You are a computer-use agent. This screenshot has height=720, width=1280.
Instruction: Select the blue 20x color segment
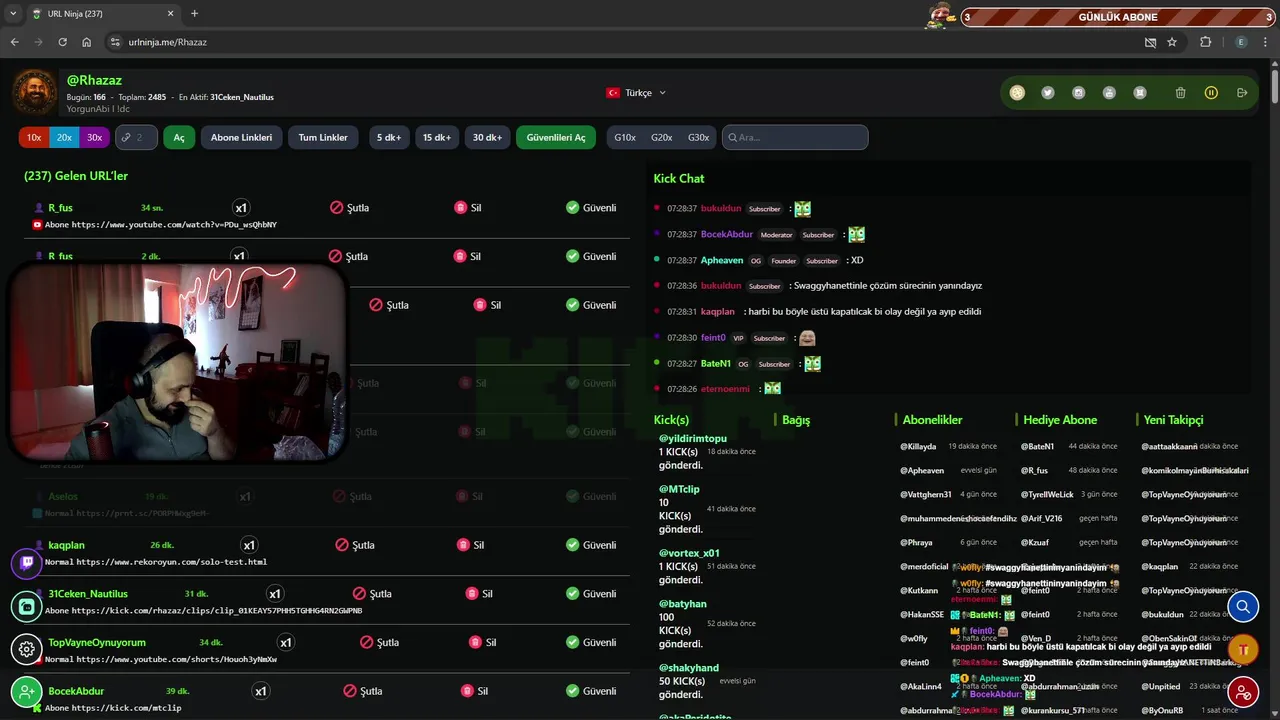[x=64, y=137]
